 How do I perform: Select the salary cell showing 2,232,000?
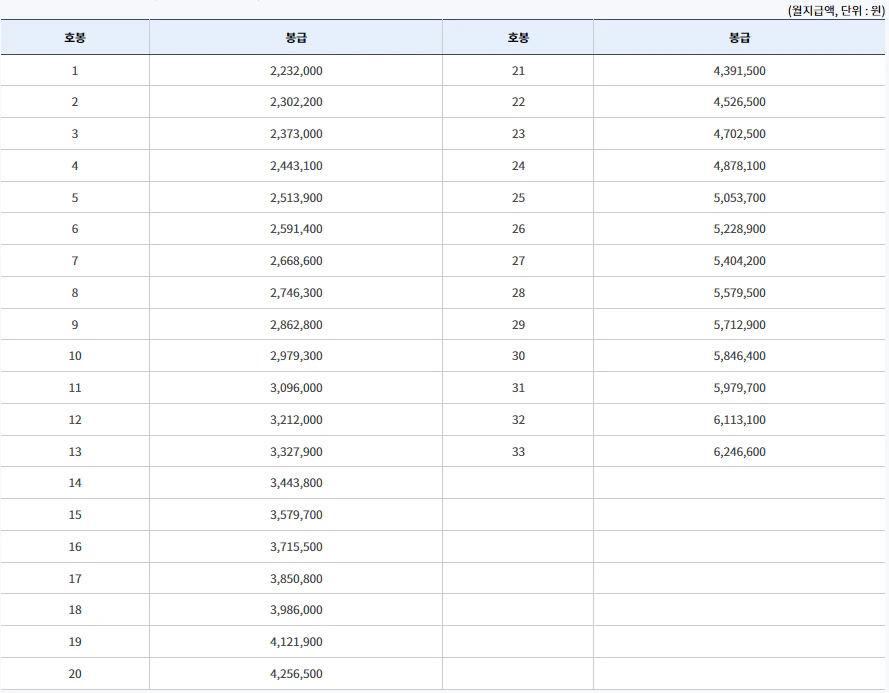point(294,70)
